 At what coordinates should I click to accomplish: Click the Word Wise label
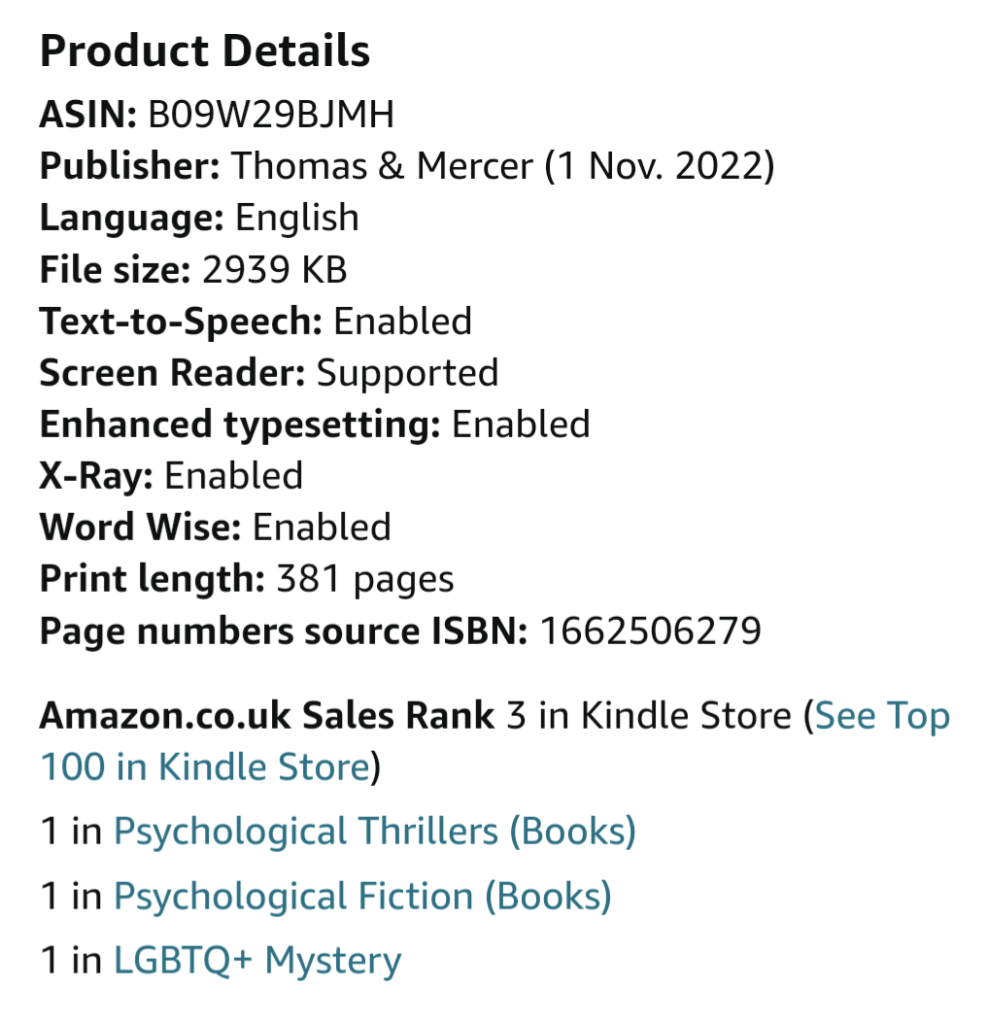[x=140, y=527]
